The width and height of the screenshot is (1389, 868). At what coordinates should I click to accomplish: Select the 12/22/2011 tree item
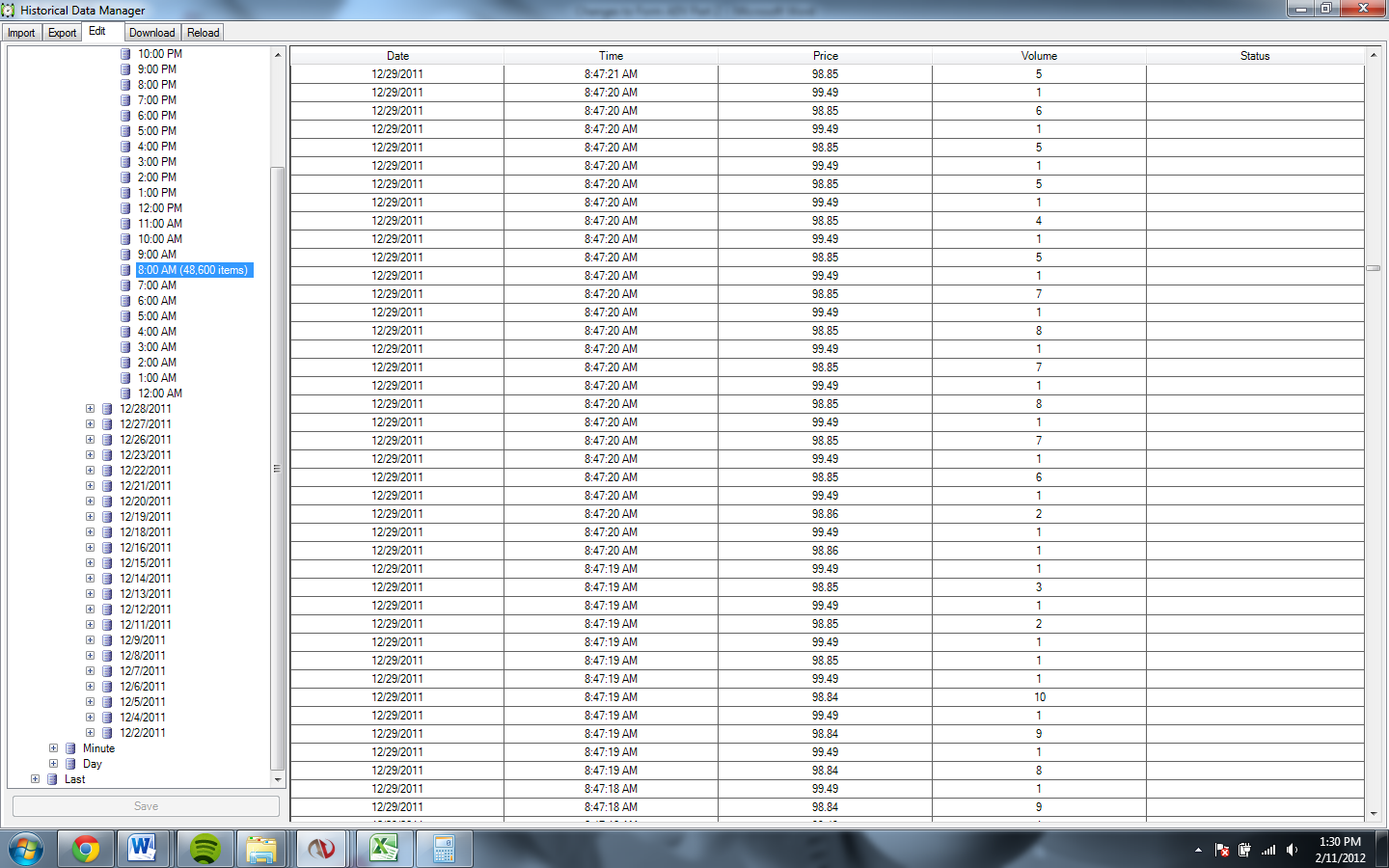click(146, 471)
